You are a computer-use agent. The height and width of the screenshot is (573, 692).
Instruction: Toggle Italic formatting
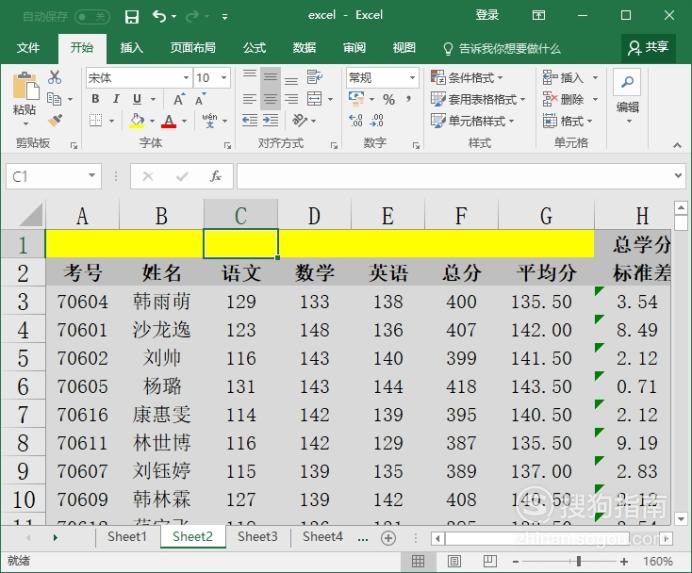[116, 99]
